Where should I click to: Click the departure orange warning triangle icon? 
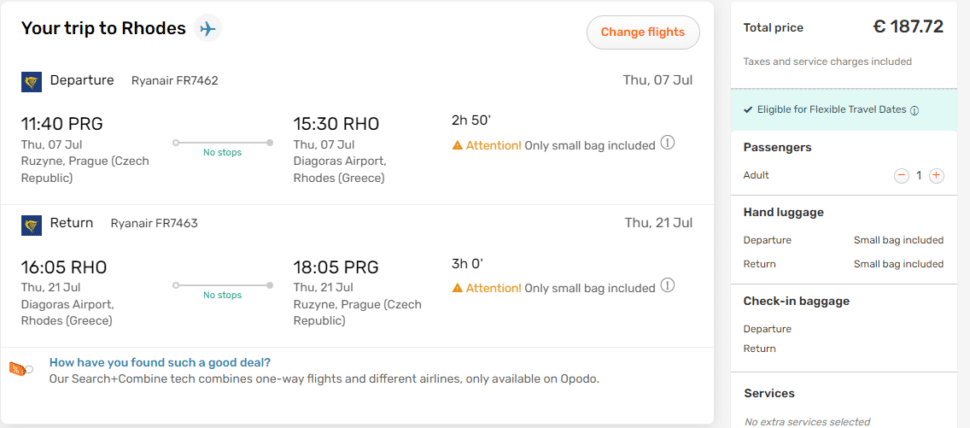(458, 146)
